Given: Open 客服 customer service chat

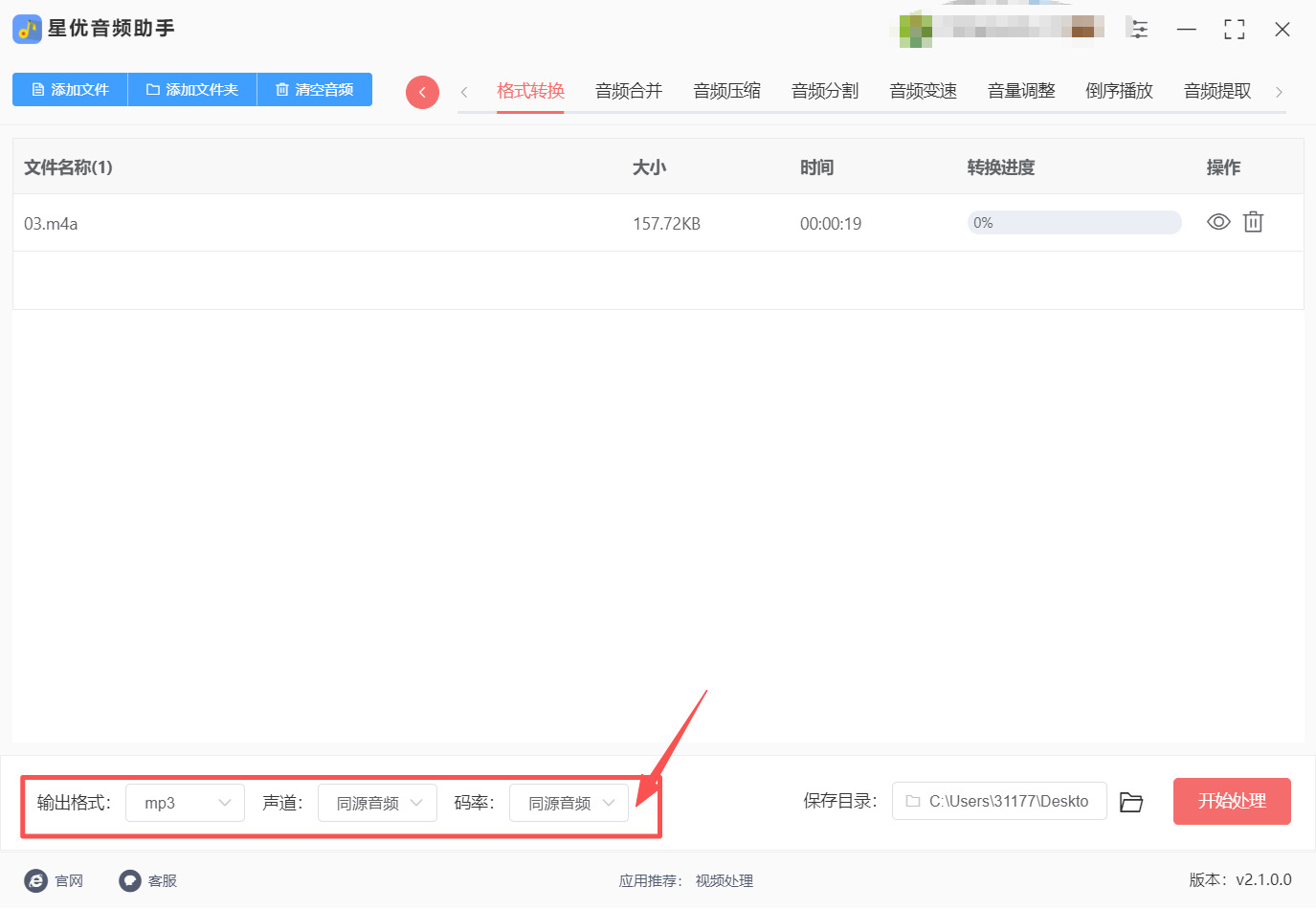Looking at the screenshot, I should pos(130,880).
